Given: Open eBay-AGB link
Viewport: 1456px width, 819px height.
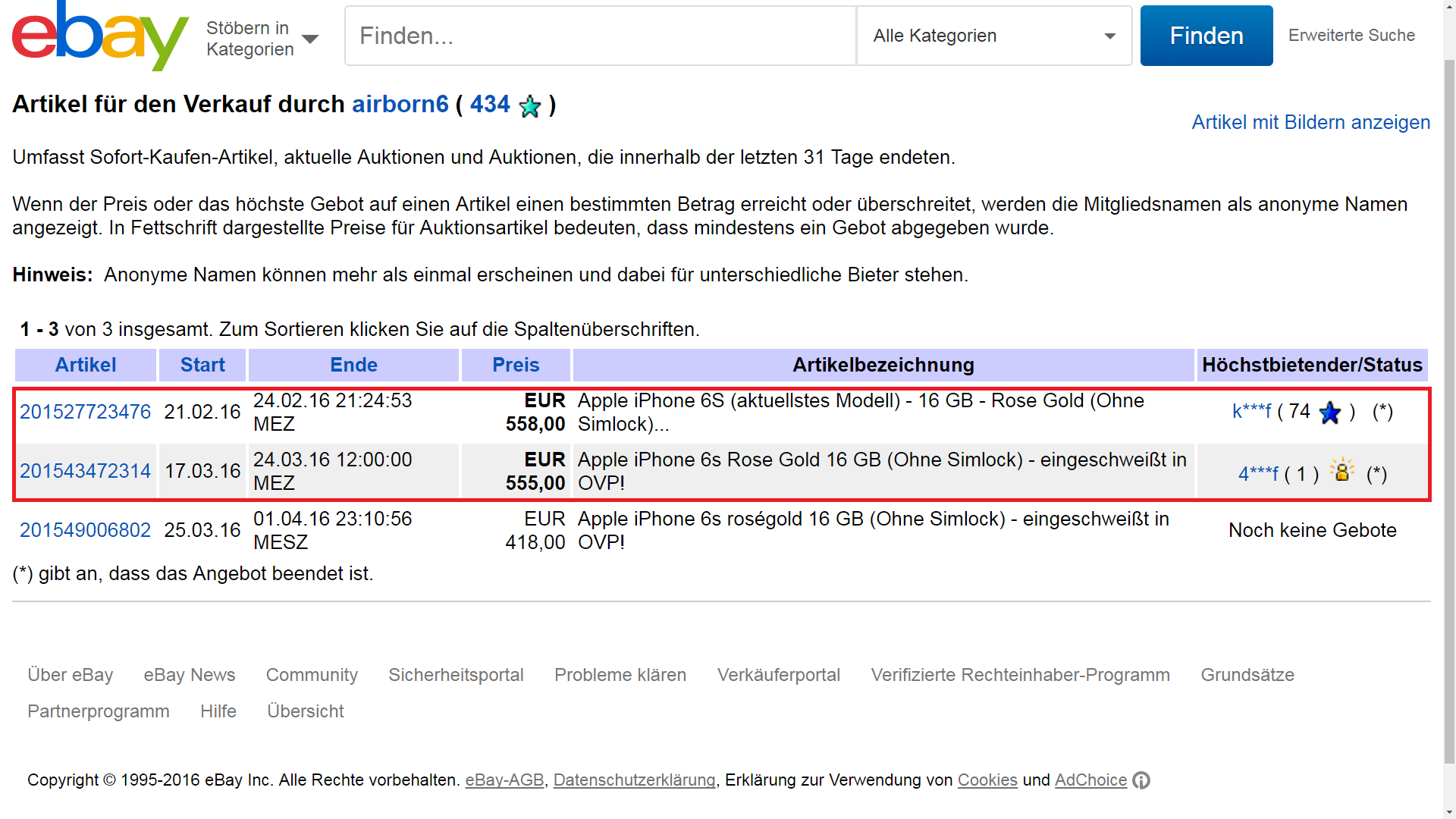Looking at the screenshot, I should (504, 780).
